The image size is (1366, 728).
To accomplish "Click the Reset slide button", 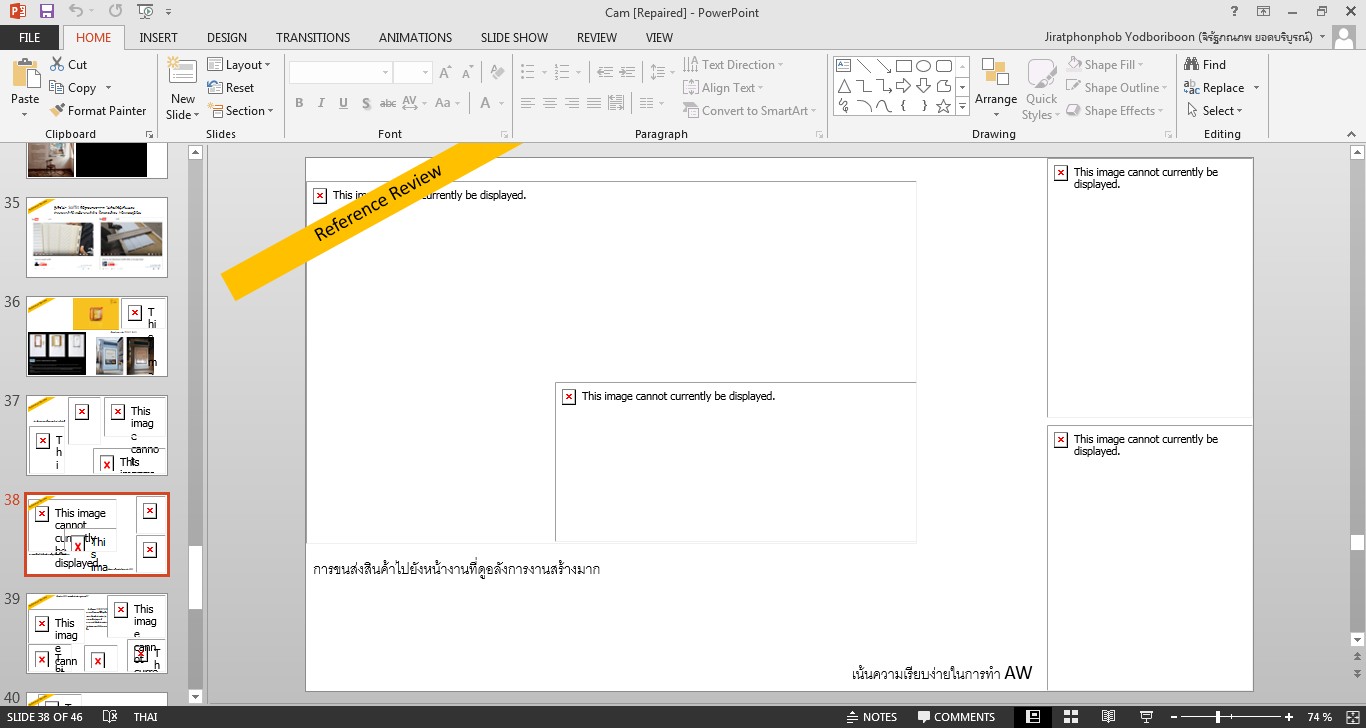I will [231, 87].
